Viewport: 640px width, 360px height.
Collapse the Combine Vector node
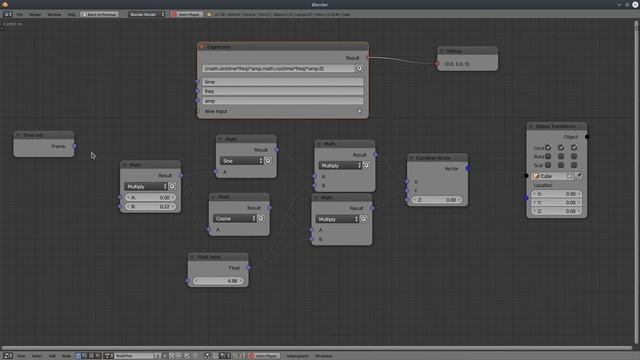point(411,158)
